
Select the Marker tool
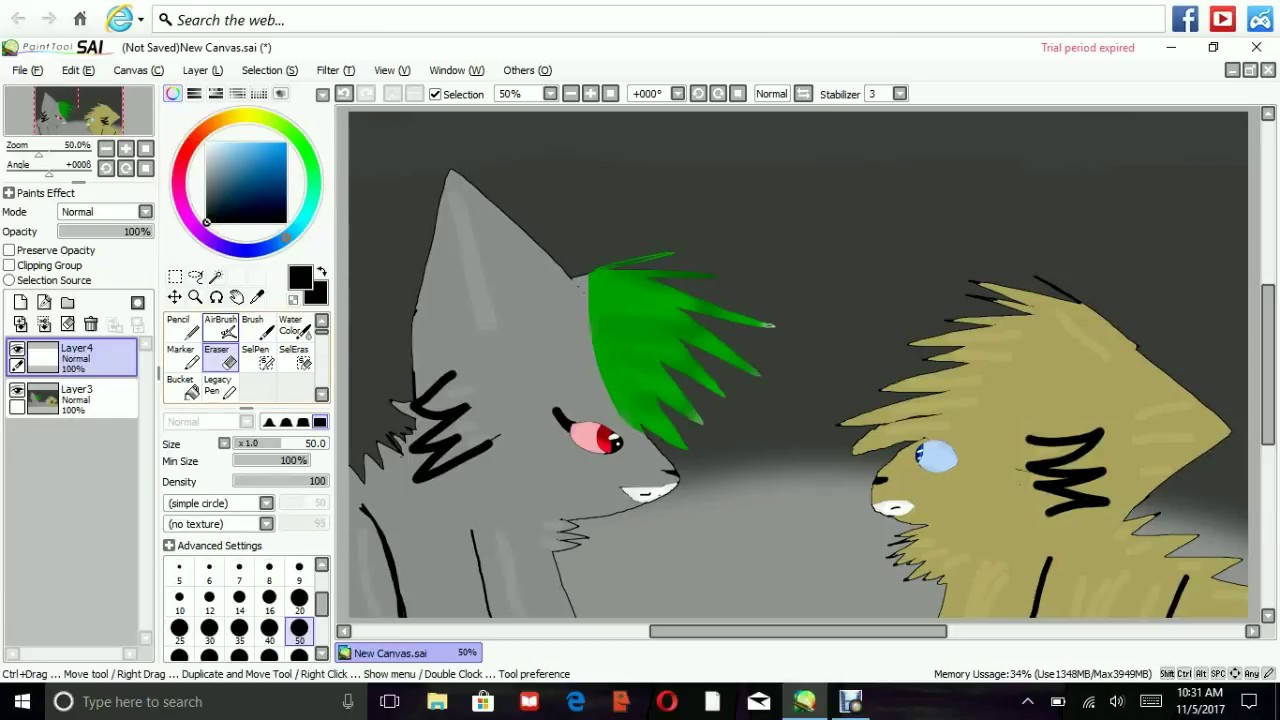[x=183, y=357]
